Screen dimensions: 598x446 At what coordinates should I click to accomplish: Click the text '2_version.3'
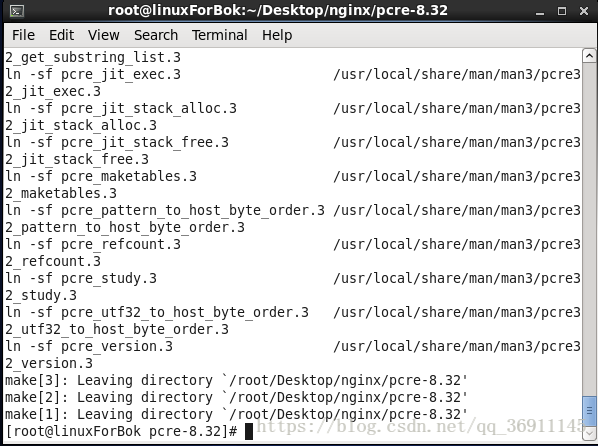pos(49,364)
